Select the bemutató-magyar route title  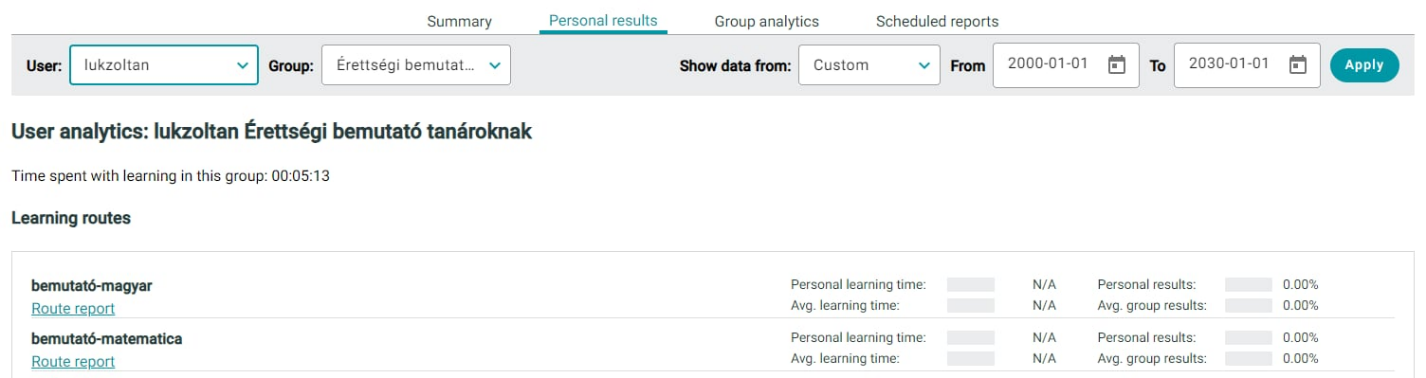(92, 286)
